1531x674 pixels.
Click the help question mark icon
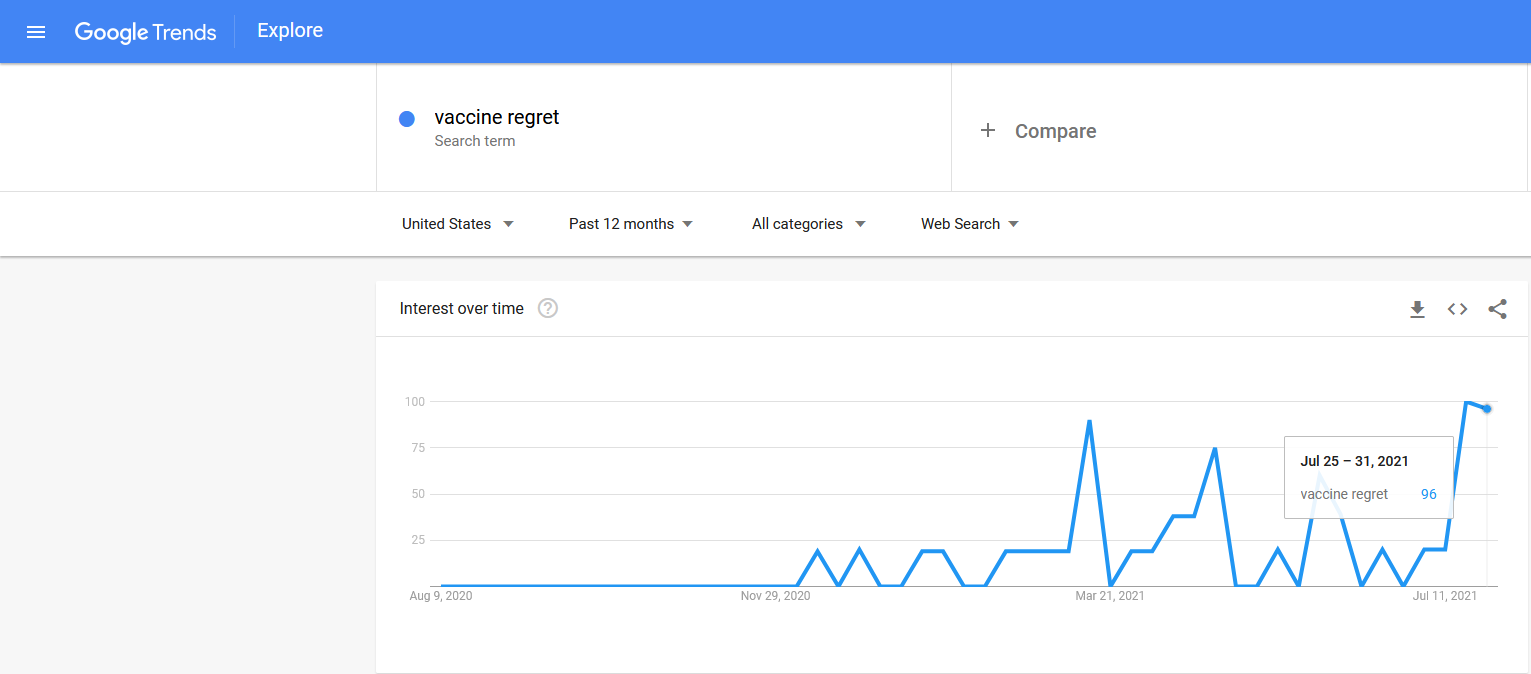548,308
